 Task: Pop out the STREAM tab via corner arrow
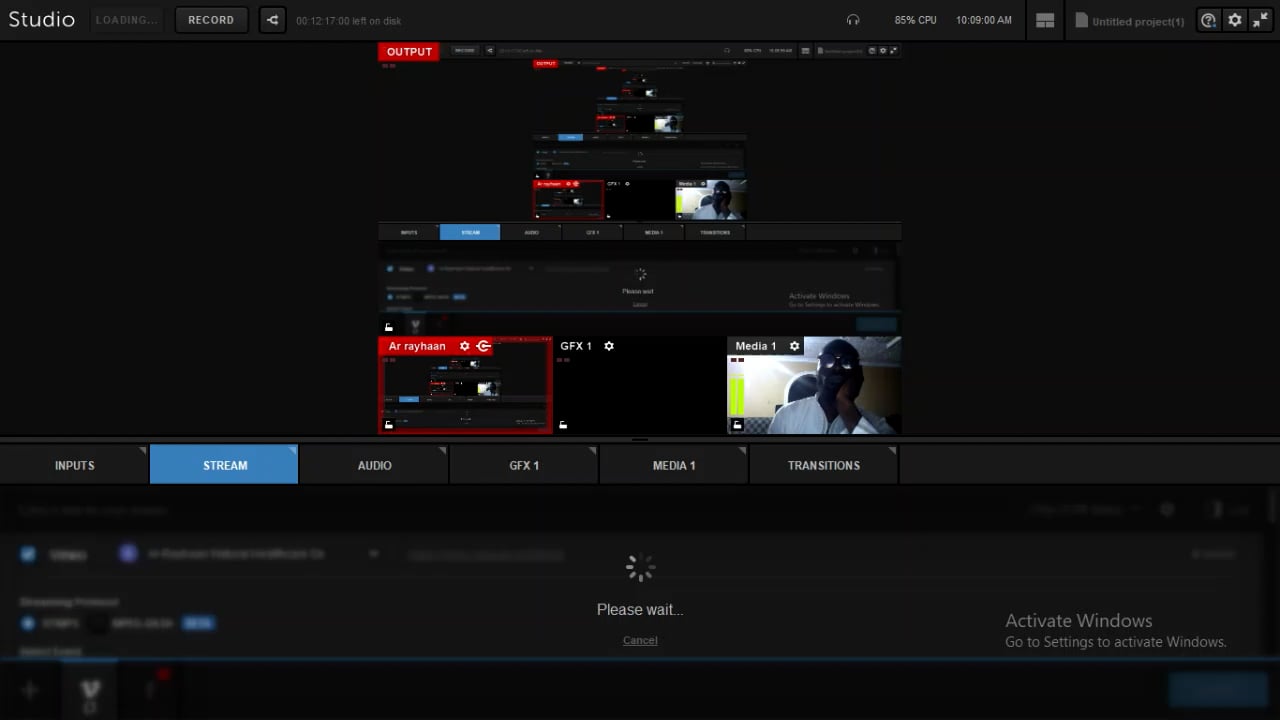coord(293,451)
